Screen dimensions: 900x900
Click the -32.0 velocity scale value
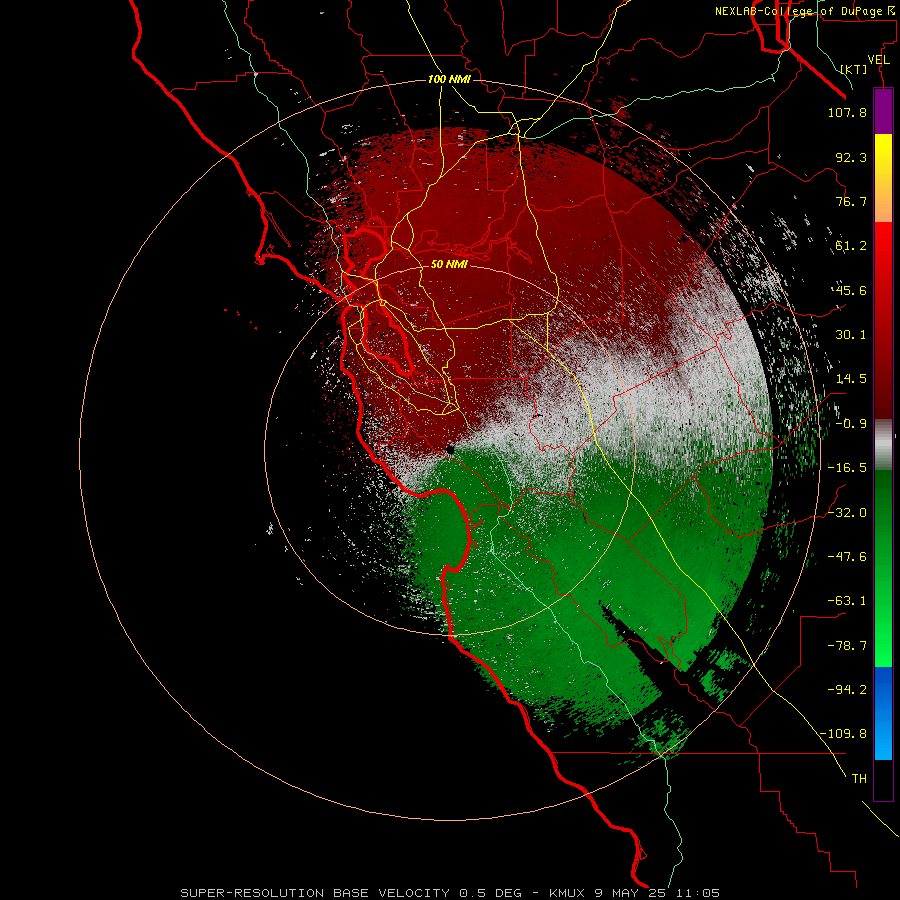click(x=847, y=513)
